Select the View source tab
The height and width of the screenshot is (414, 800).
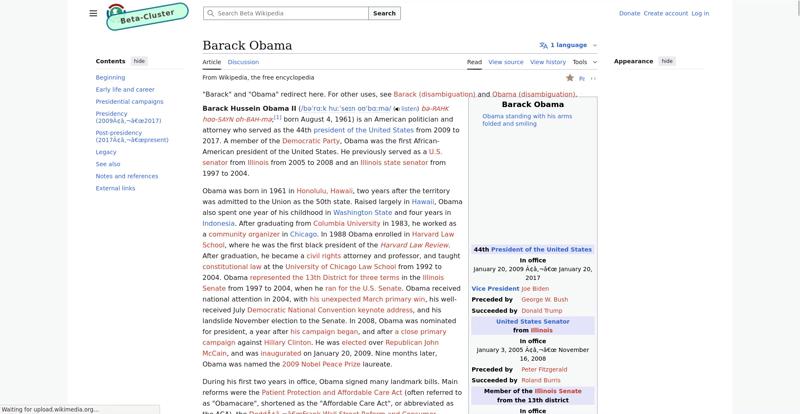505,62
